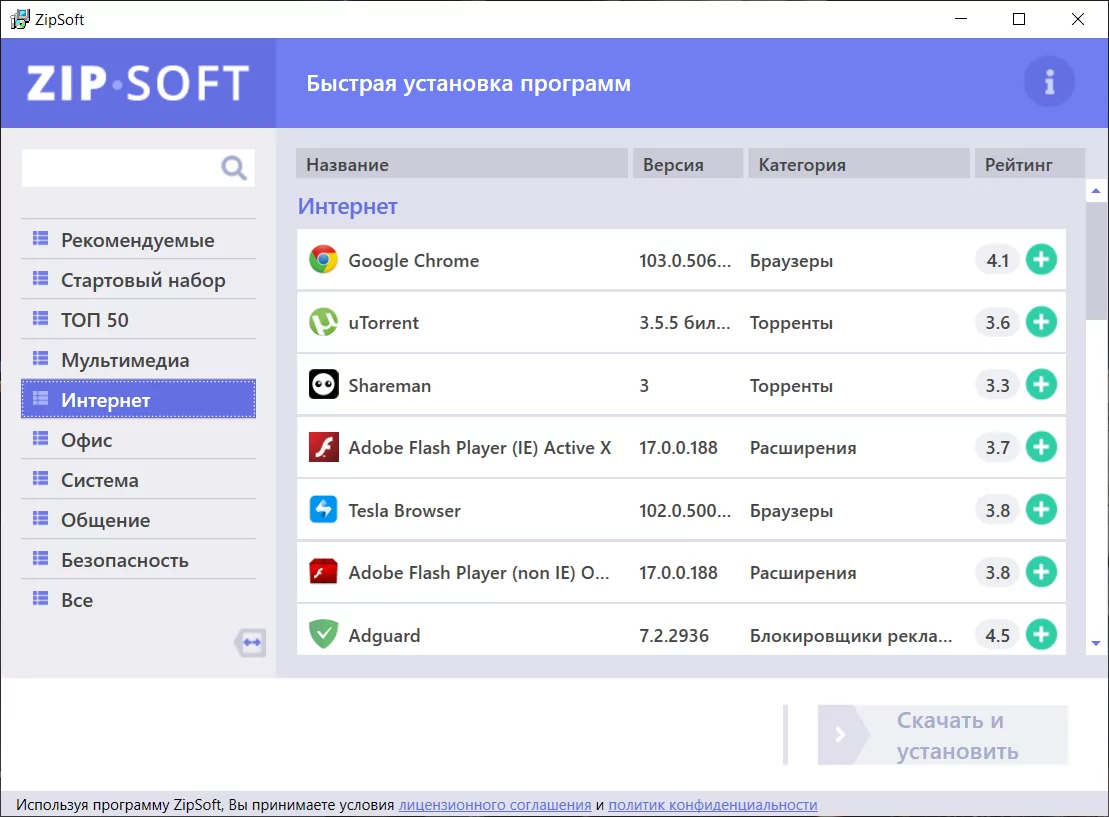This screenshot has height=817, width=1109.
Task: Click the ZIP·SOFT logo
Action: click(138, 83)
